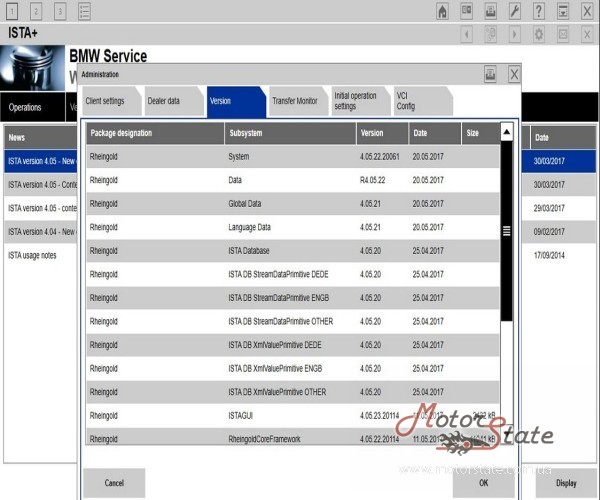Sort by the Version column header
The width and height of the screenshot is (600, 500).
[381, 133]
